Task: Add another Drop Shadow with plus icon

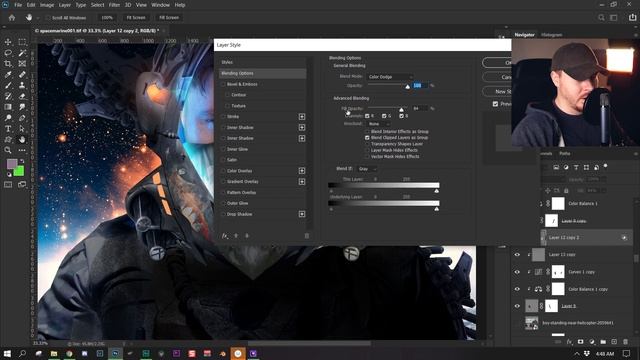Action: 302,214
